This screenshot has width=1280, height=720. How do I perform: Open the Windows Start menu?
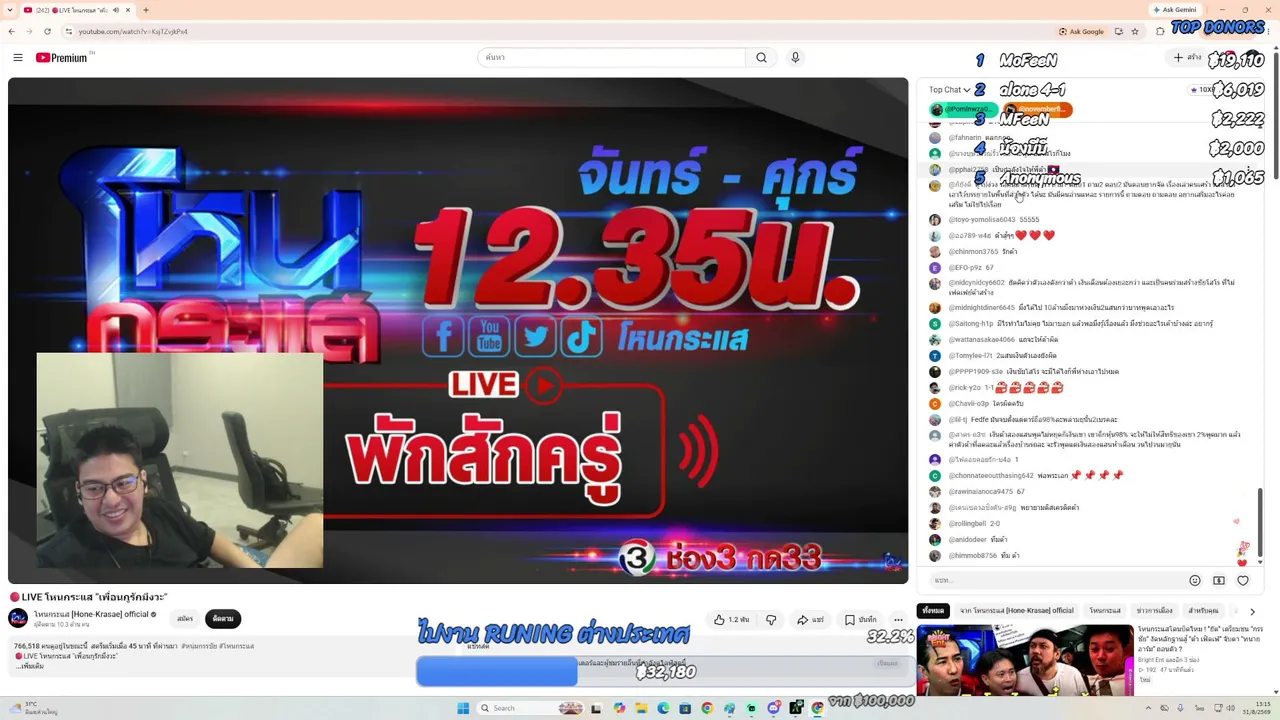(x=463, y=708)
